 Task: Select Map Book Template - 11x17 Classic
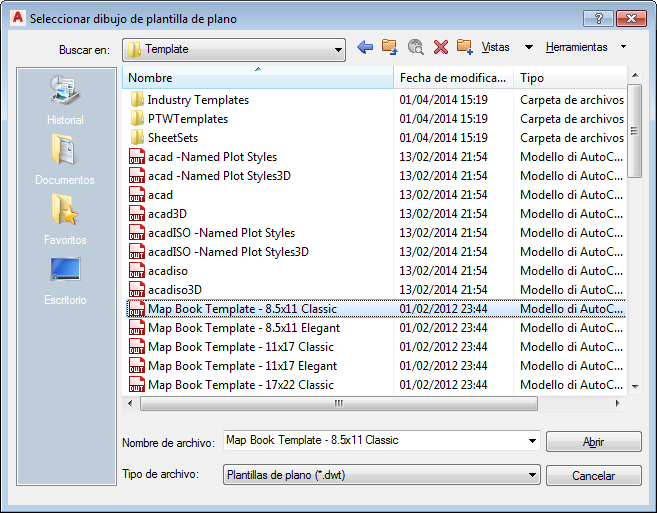point(241,347)
